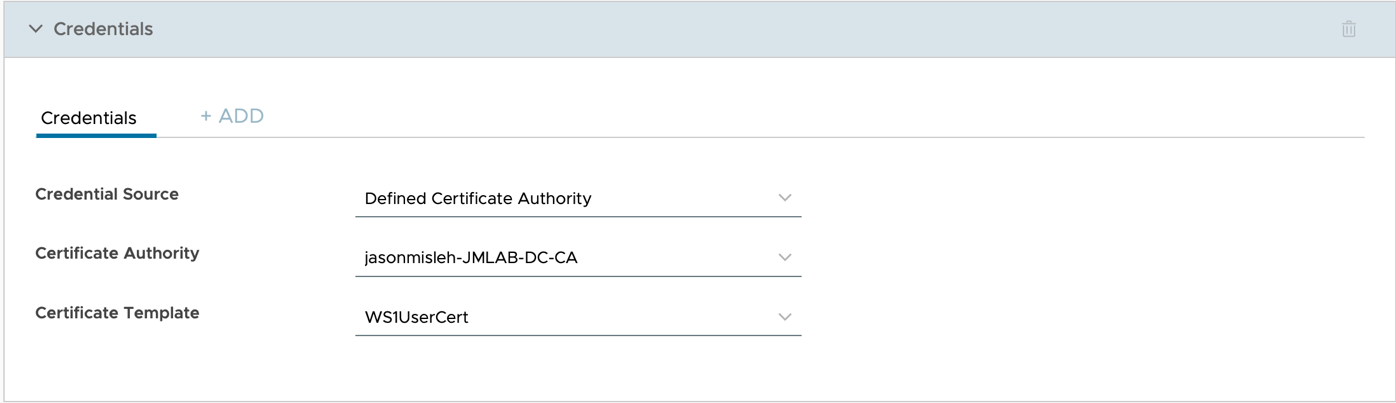Click the Credential Source field label
1396x403 pixels.
[107, 194]
